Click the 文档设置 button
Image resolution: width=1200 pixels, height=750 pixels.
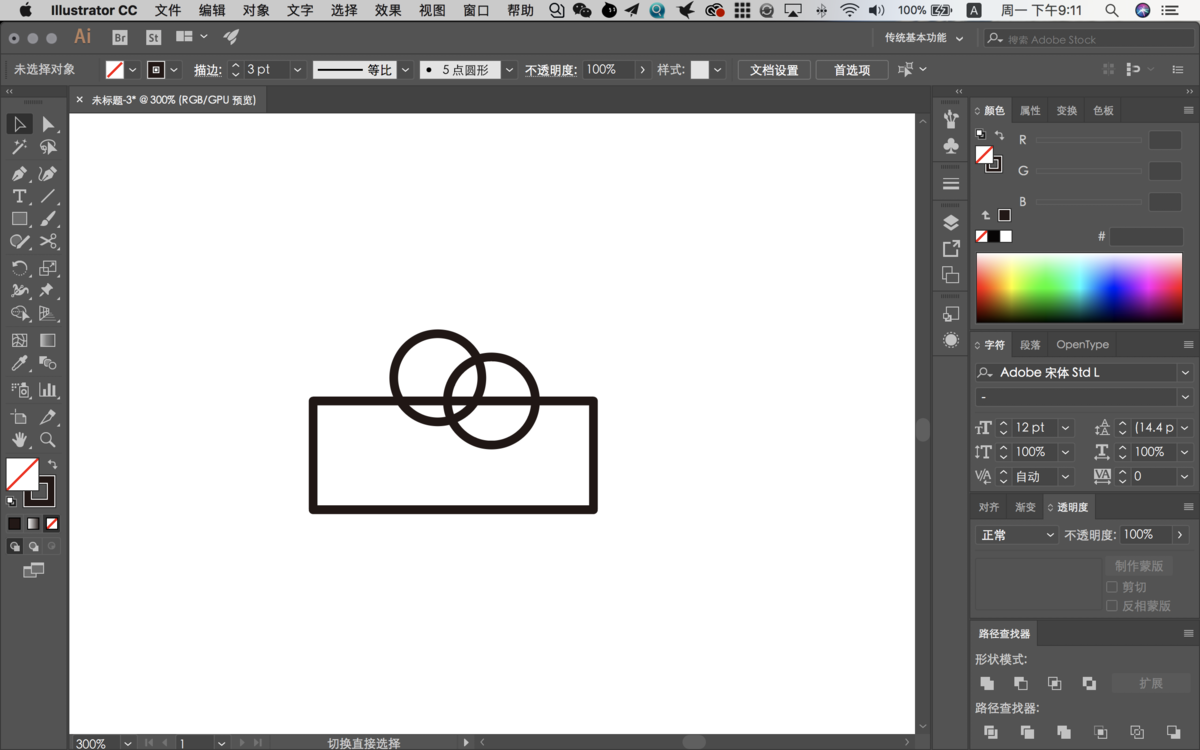tap(774, 70)
